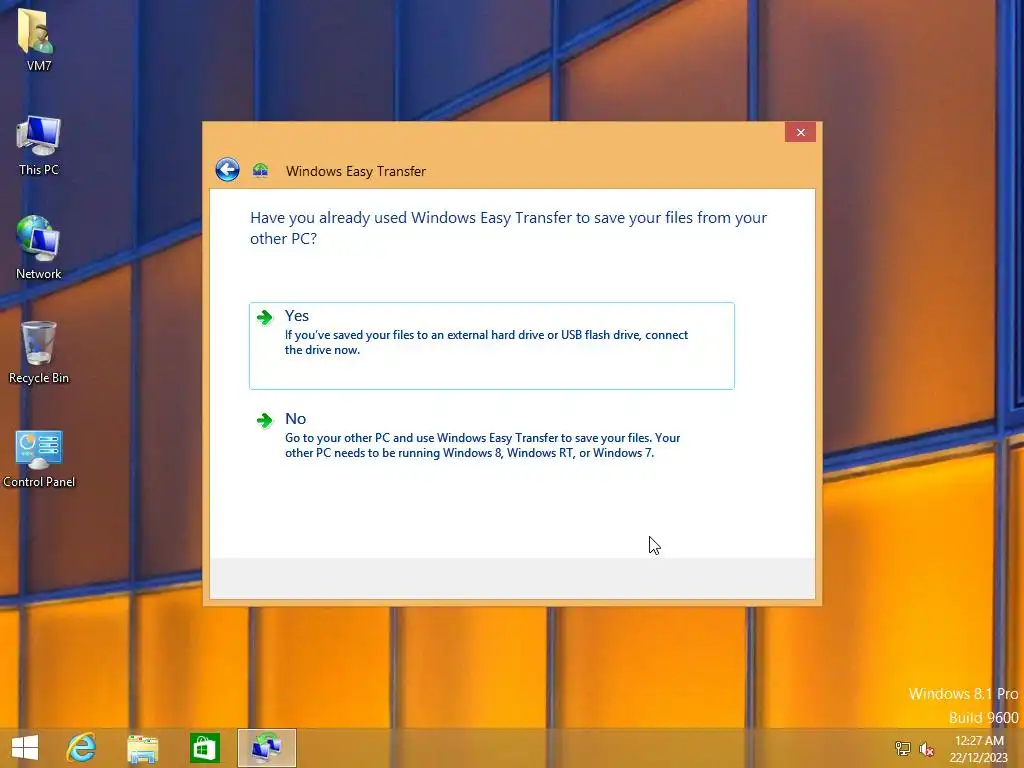Close the Windows Easy Transfer window
The image size is (1024, 768).
(800, 132)
